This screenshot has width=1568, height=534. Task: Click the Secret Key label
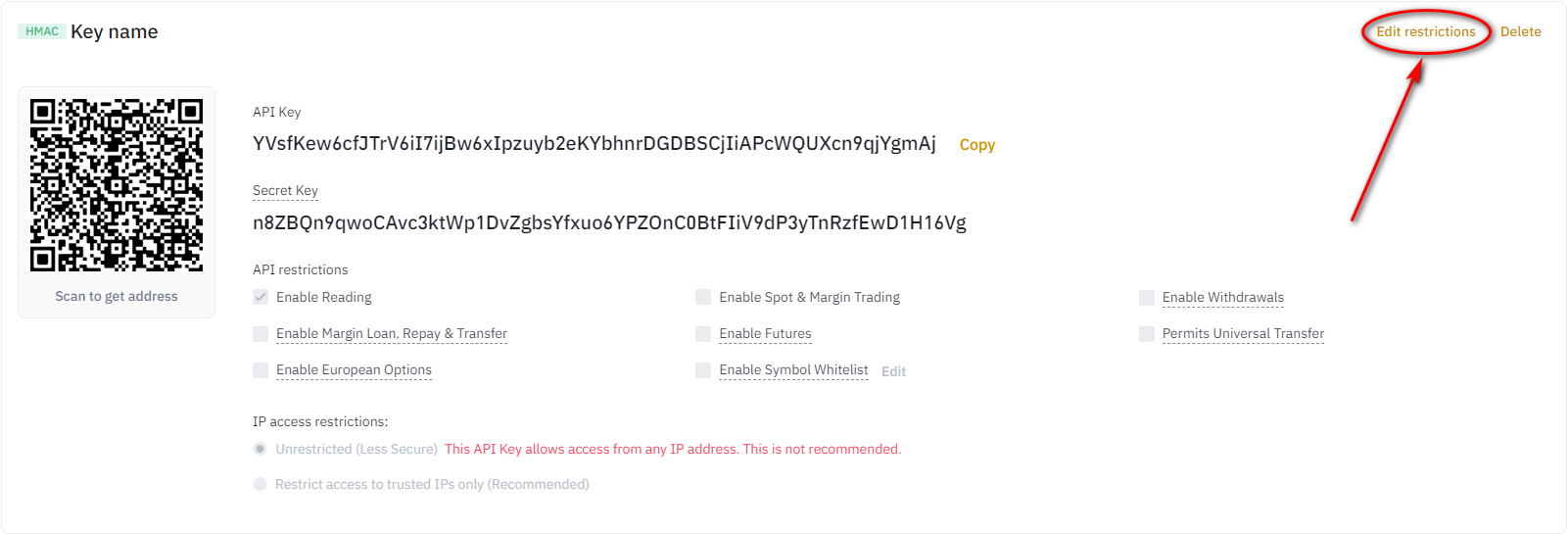tap(285, 190)
